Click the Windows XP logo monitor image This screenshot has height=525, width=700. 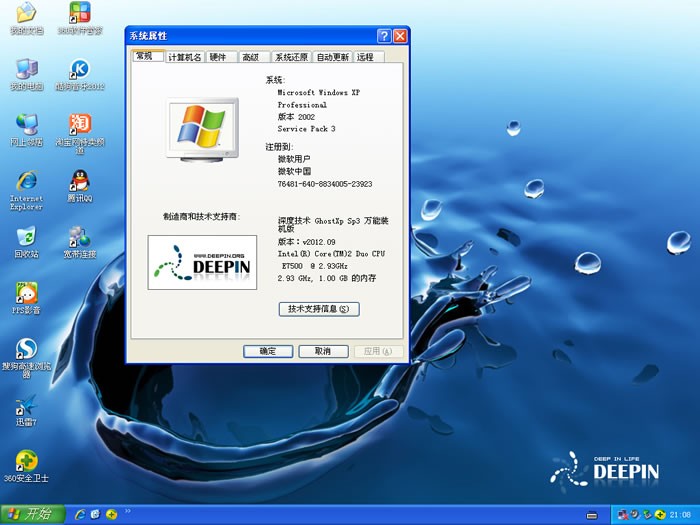(202, 129)
